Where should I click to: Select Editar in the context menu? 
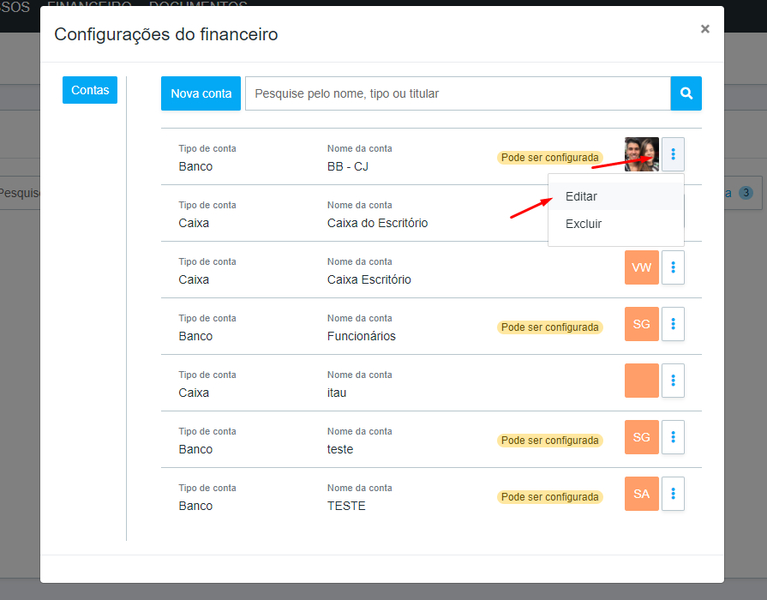tap(581, 197)
